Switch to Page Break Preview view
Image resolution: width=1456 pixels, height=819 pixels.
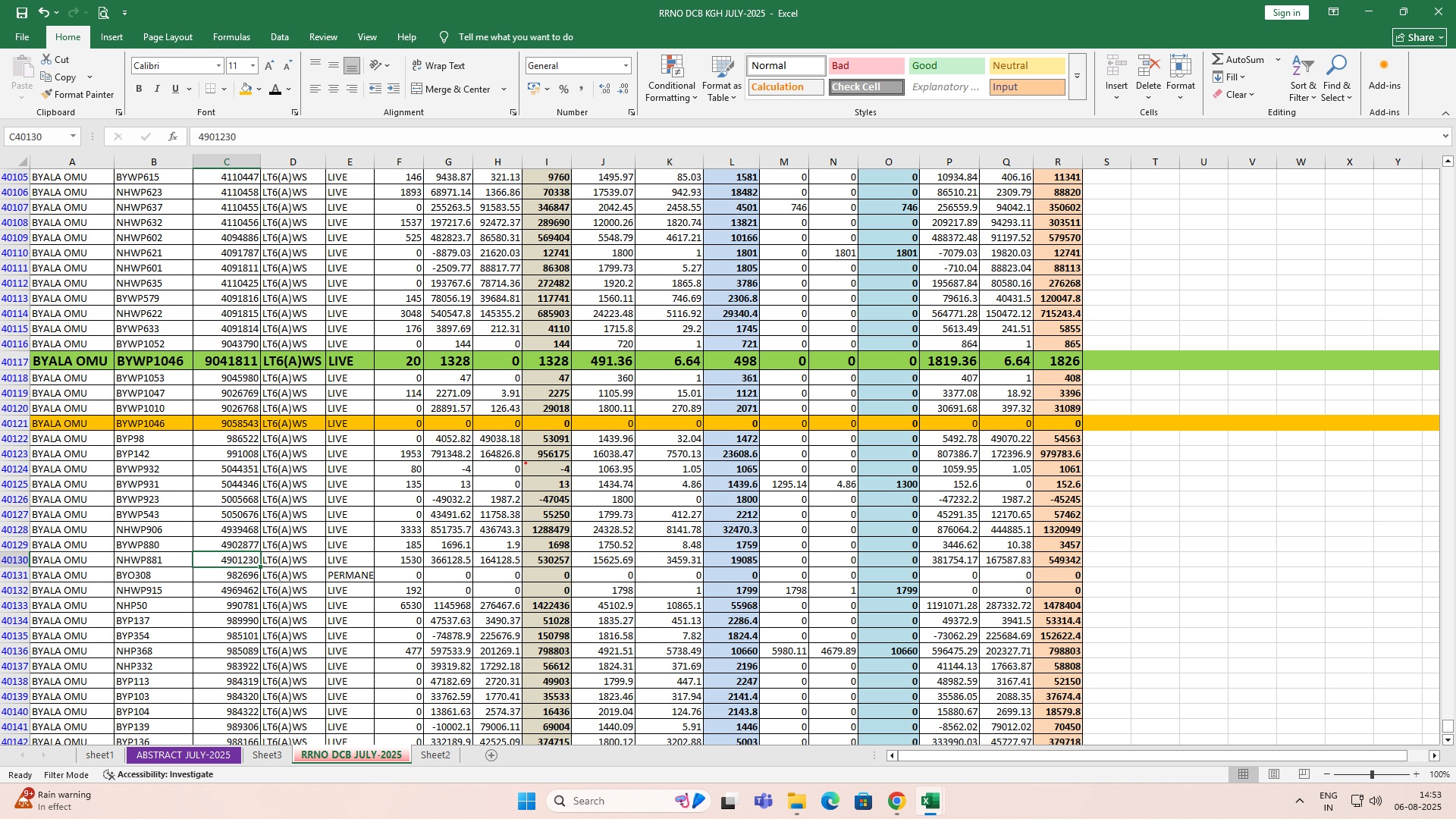click(x=1304, y=774)
